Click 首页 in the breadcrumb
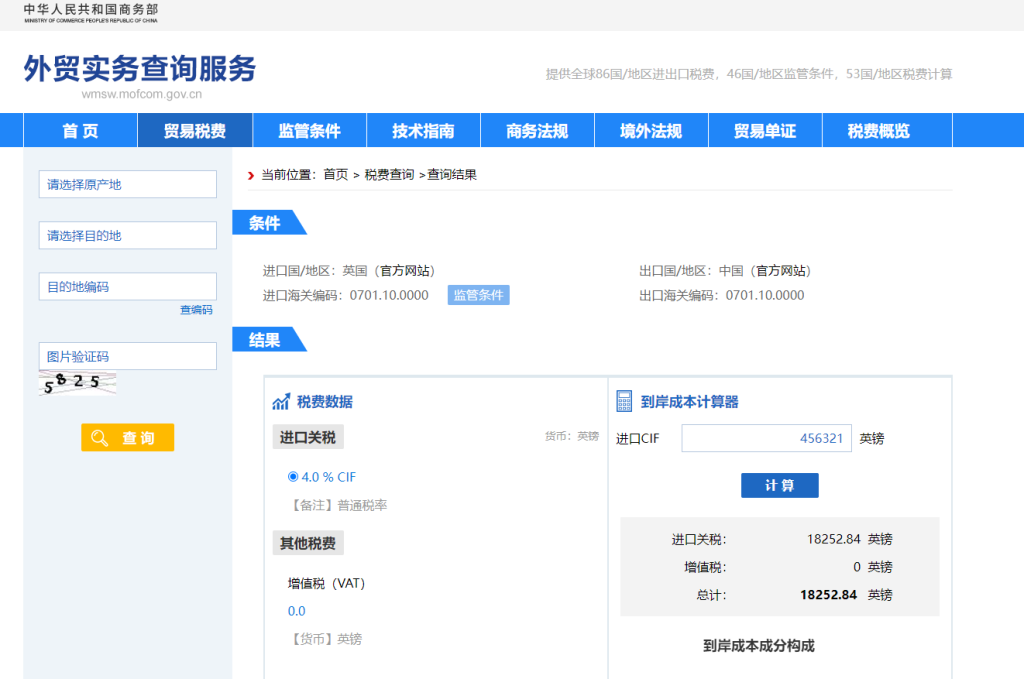This screenshot has width=1024, height=679. [x=336, y=174]
